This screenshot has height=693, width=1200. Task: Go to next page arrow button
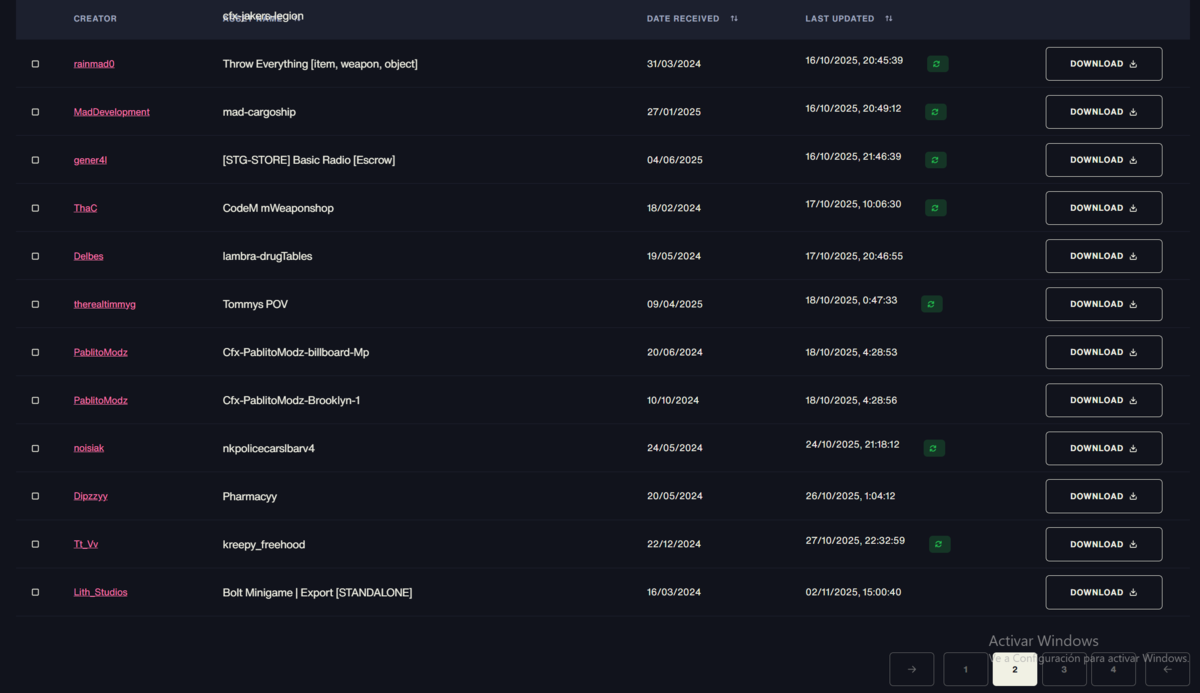coord(911,669)
